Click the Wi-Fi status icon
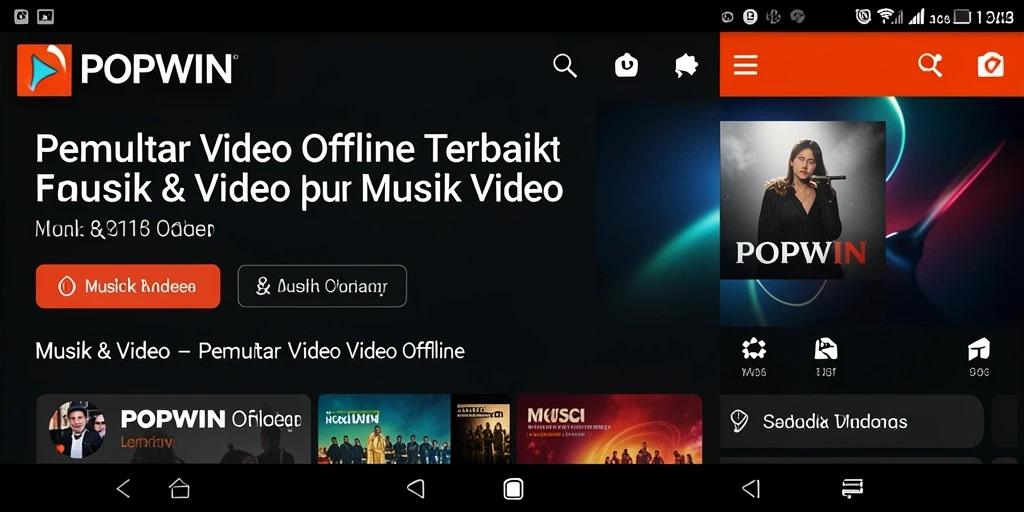 (888, 16)
